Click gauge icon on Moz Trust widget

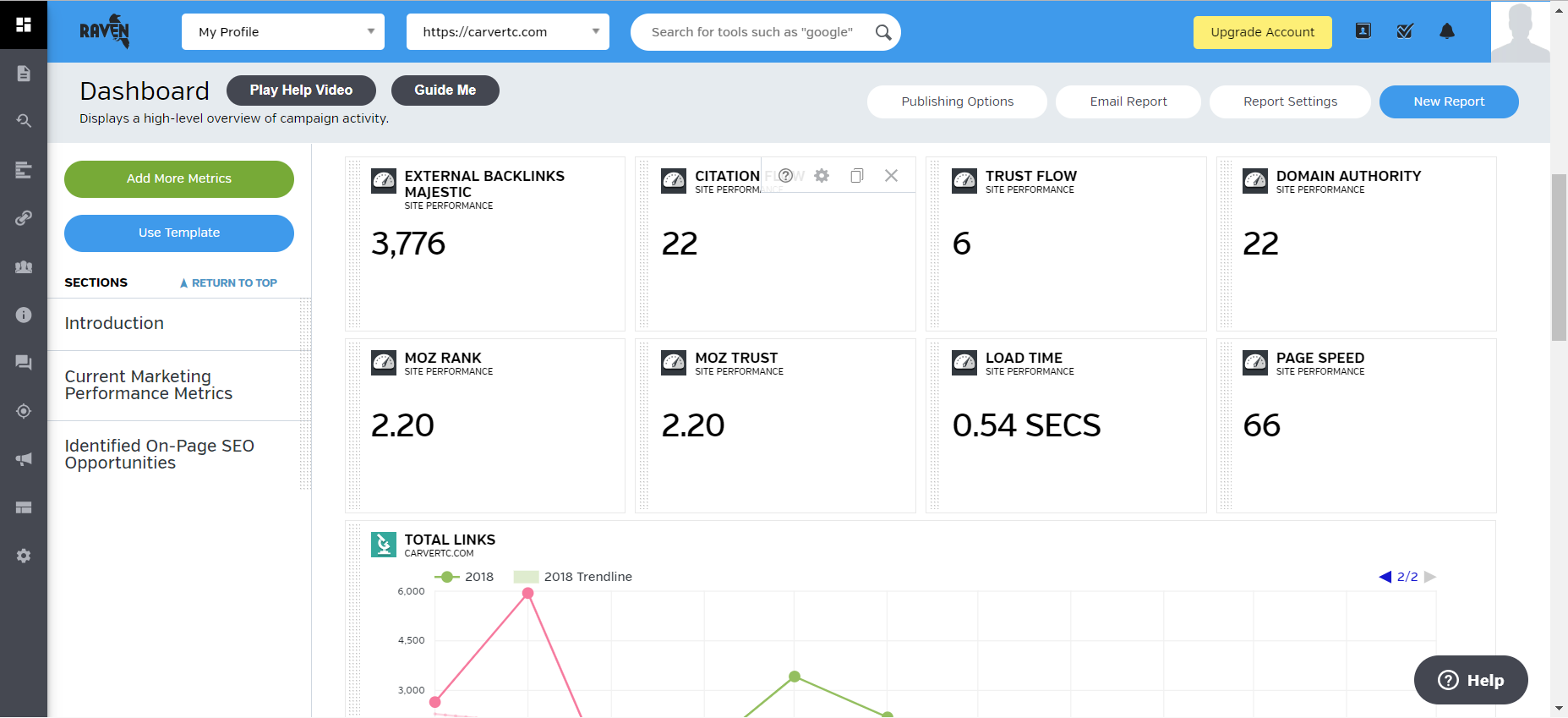(674, 363)
